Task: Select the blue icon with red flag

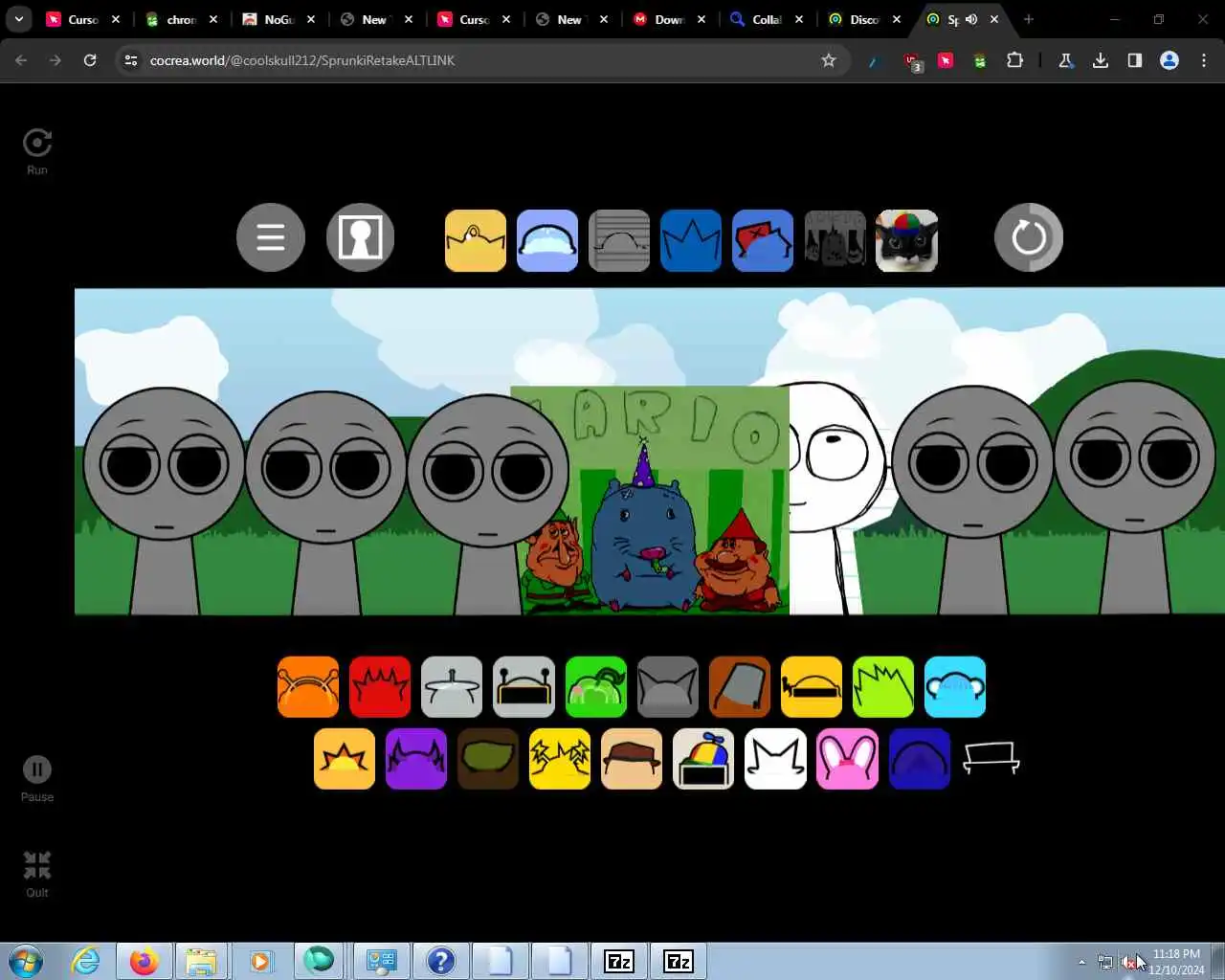Action: coord(763,241)
